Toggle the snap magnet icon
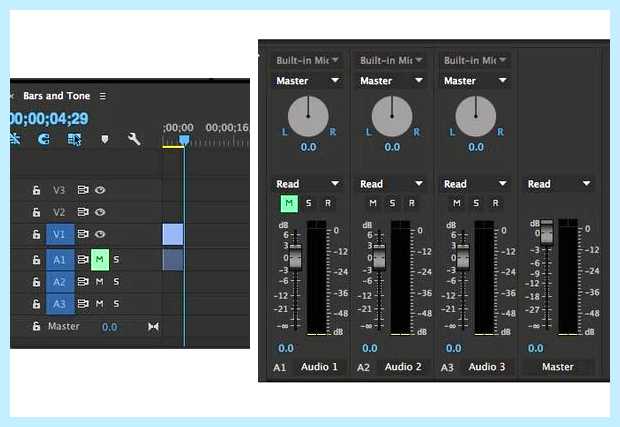 [43, 139]
